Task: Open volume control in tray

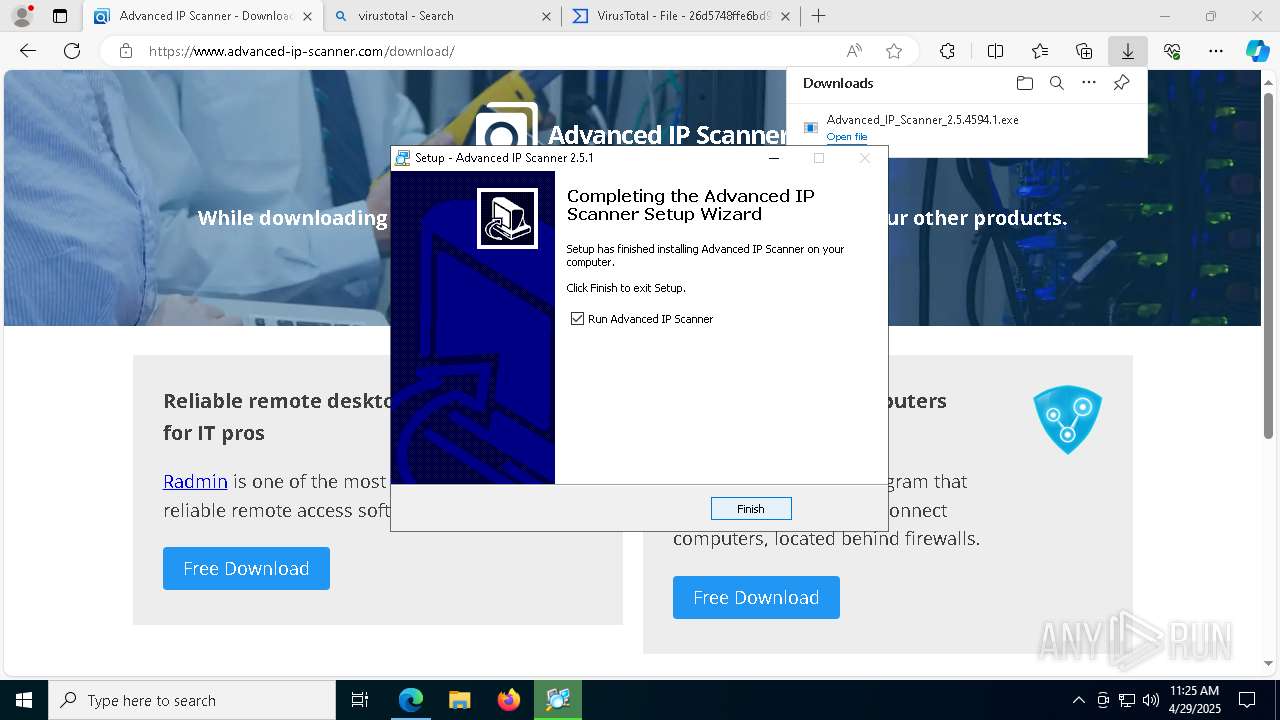Action: [x=1151, y=700]
